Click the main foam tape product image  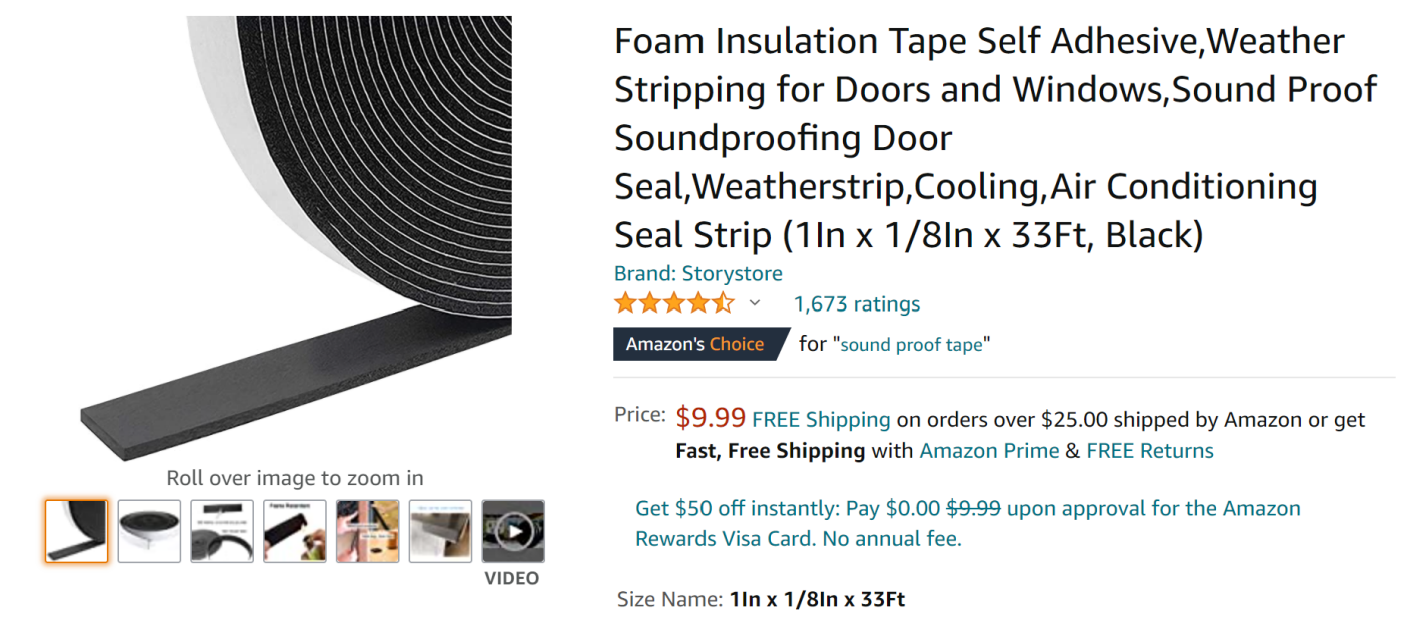295,240
